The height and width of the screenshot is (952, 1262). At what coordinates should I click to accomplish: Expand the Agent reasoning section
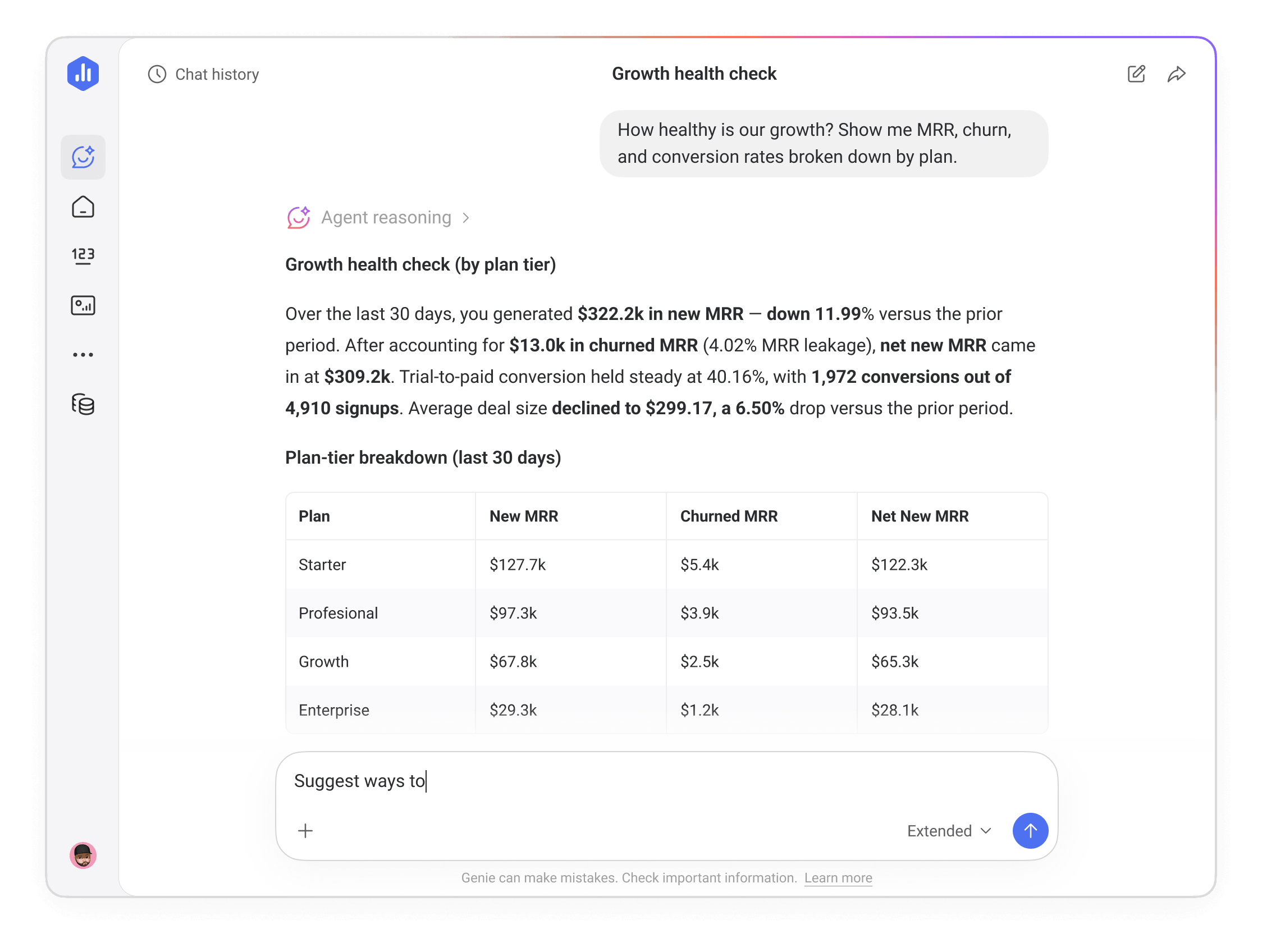(x=466, y=218)
